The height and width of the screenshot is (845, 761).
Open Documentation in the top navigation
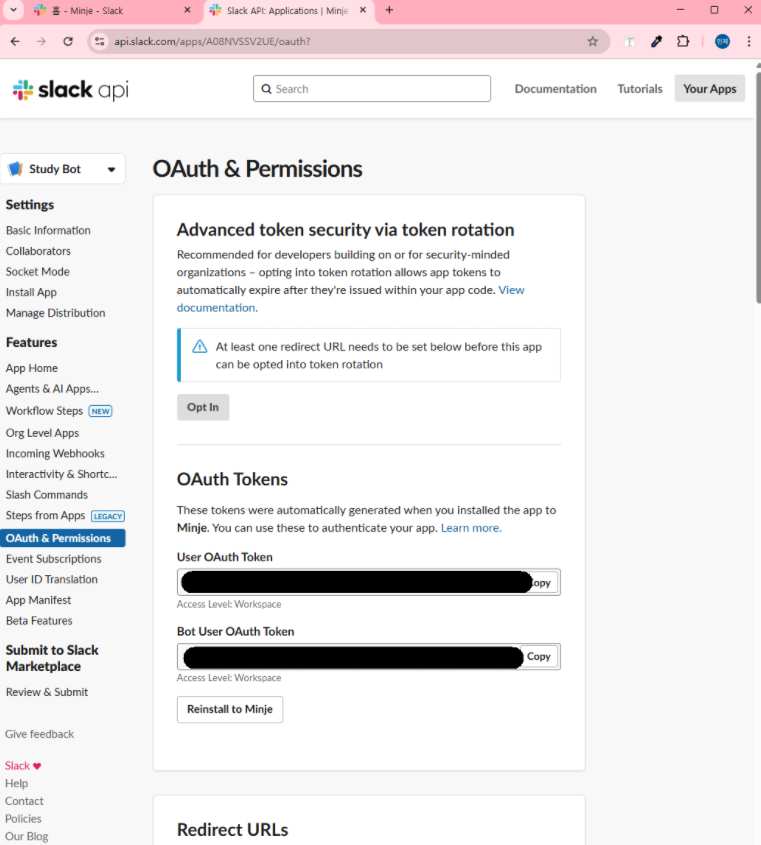tap(555, 89)
